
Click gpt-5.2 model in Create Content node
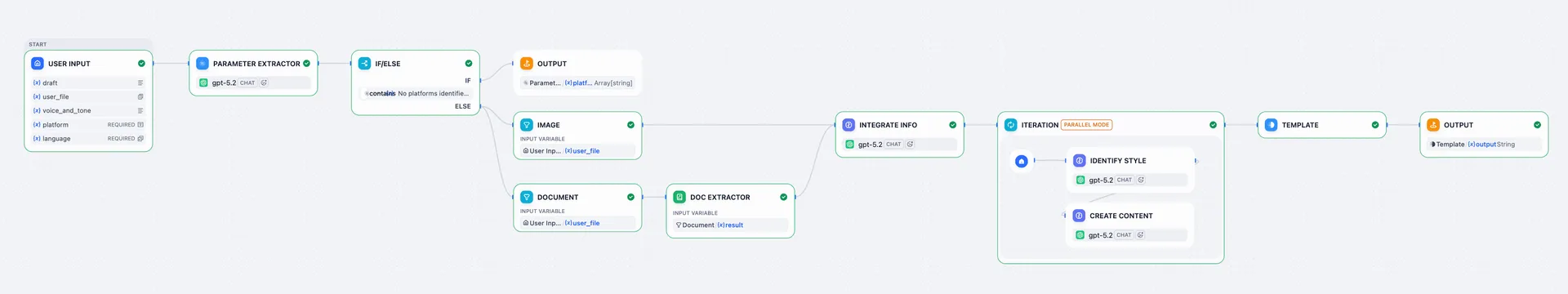[1101, 235]
